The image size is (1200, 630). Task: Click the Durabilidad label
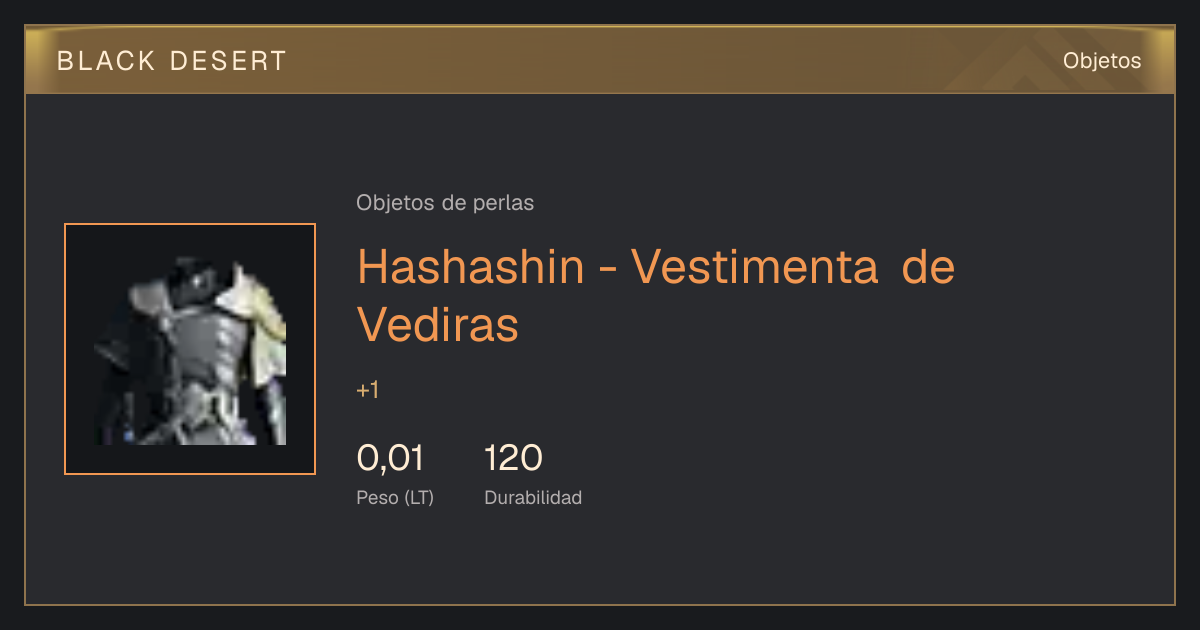click(533, 498)
